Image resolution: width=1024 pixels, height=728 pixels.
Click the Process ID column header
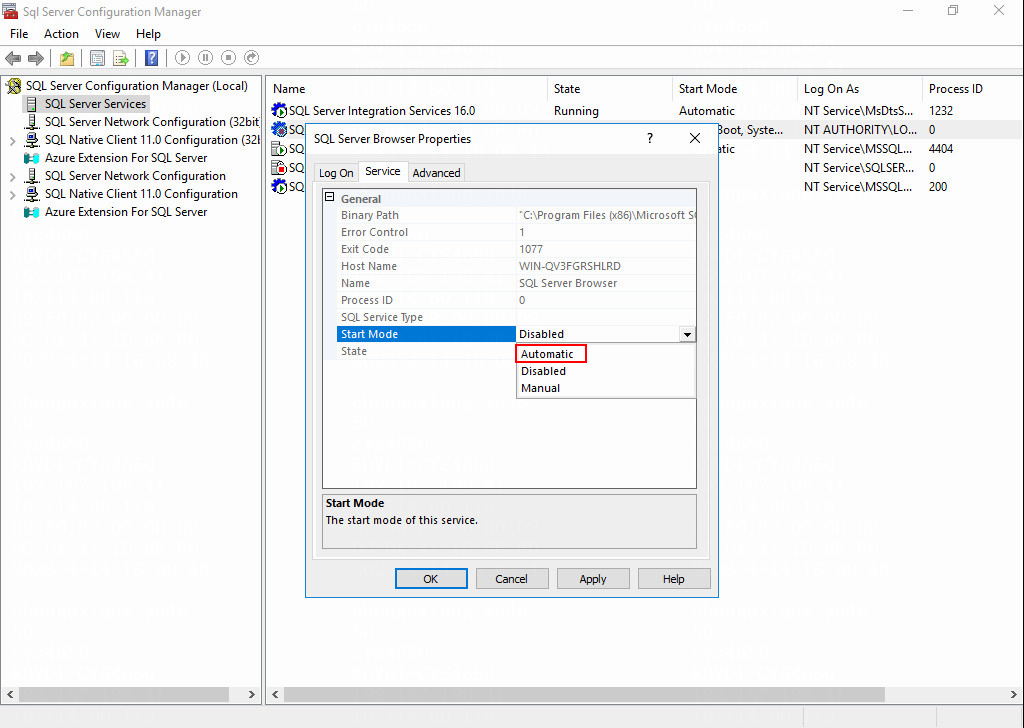click(972, 89)
